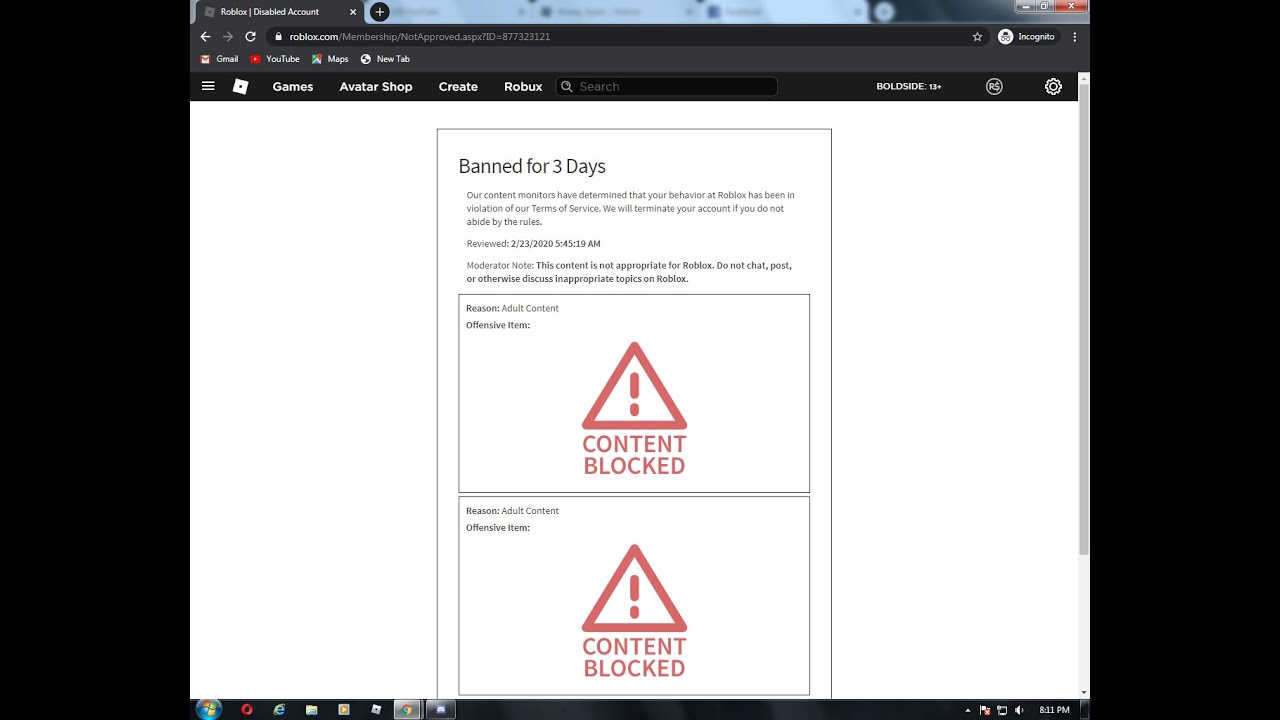This screenshot has height=720, width=1280.
Task: Open the volume speaker tray icon
Action: [1019, 710]
